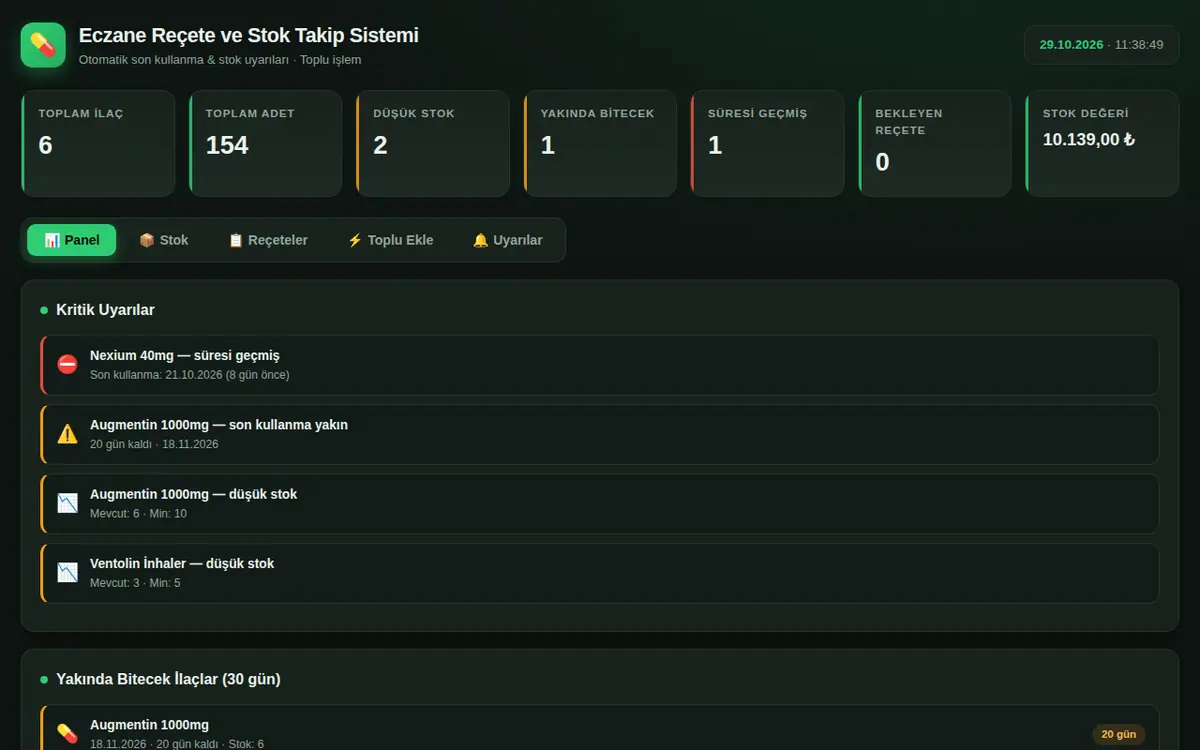Viewport: 1200px width, 750px height.
Task: Open the Toplu Ekle tab
Action: tap(390, 240)
